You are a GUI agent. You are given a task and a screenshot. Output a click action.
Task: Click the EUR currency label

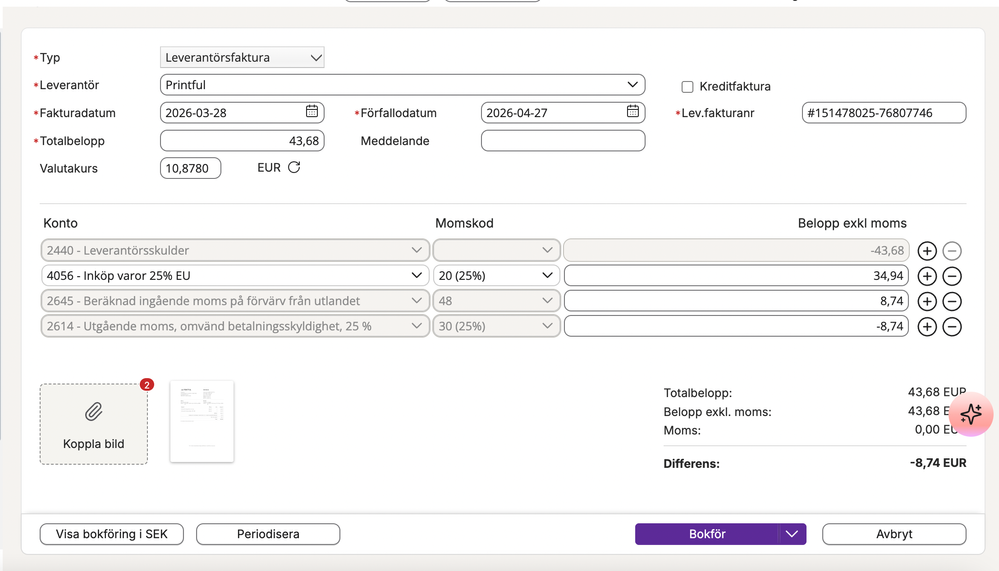(x=269, y=168)
